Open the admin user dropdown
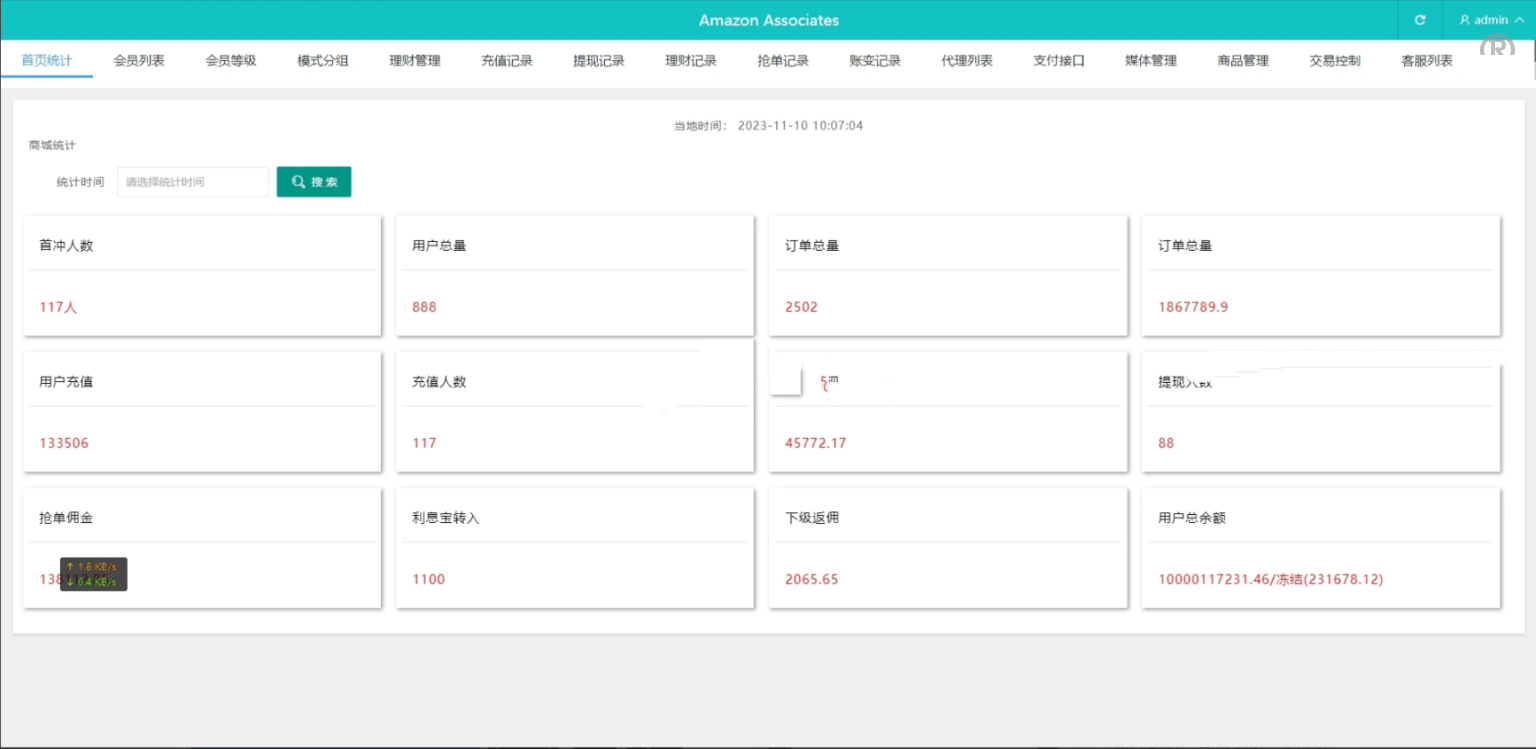This screenshot has height=749, width=1536. [x=1490, y=20]
